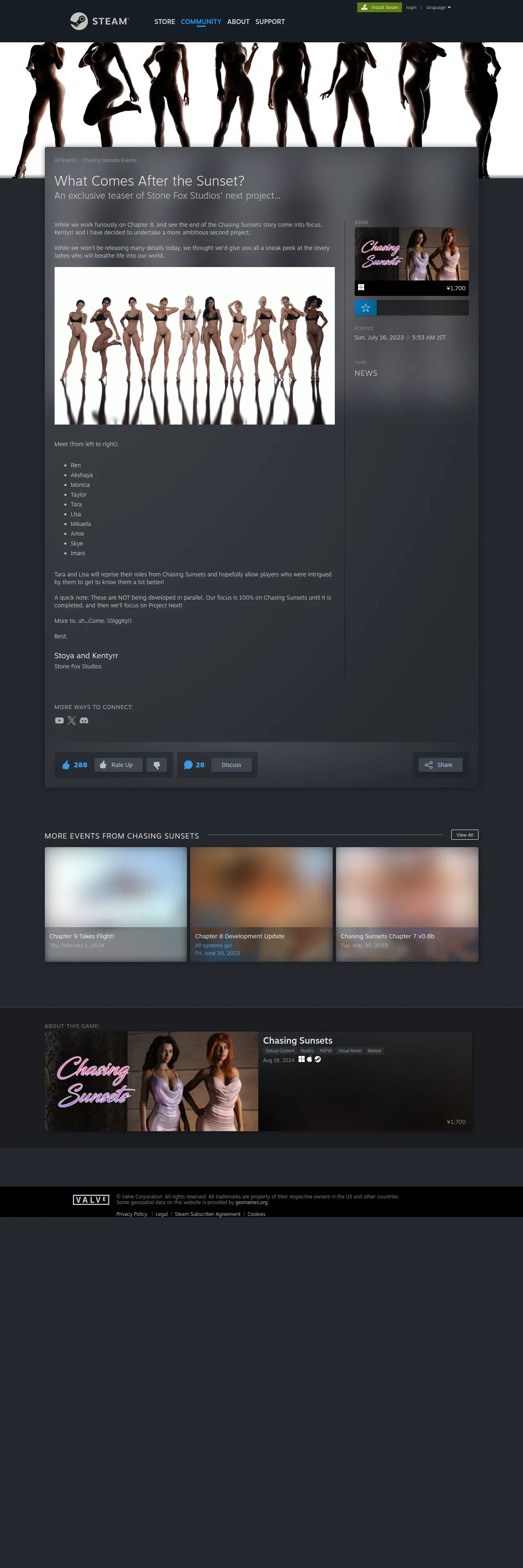Click the Windows icon on the sidebar game capsule
Image resolution: width=523 pixels, height=1568 pixels.
tap(361, 287)
